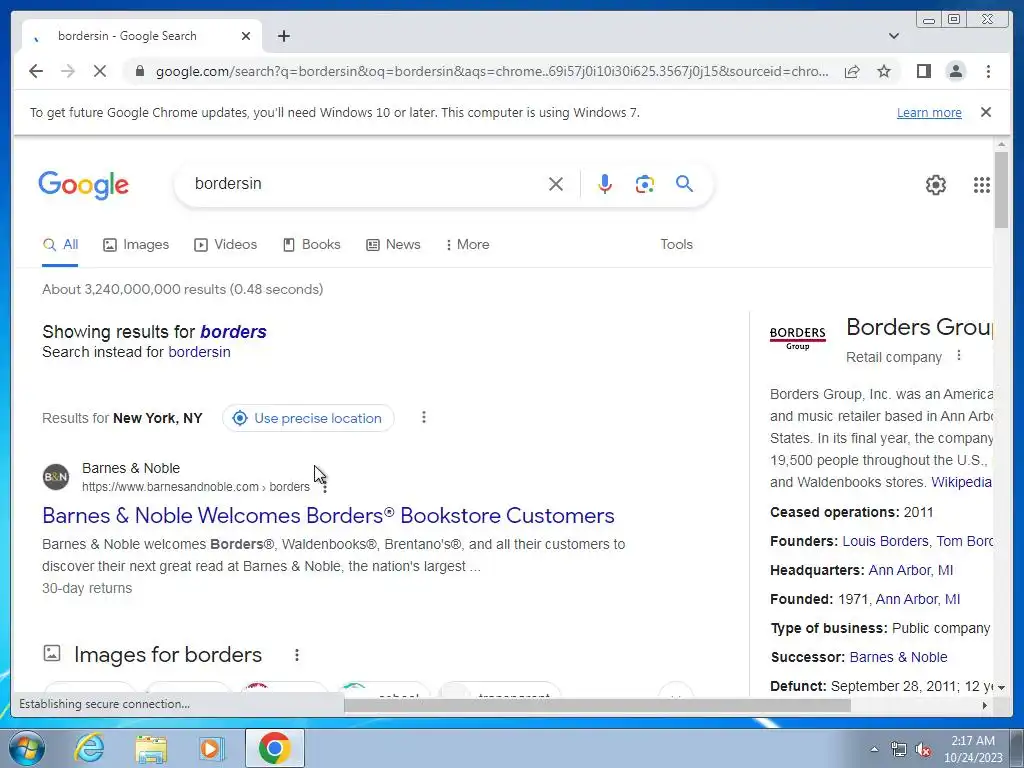Viewport: 1024px width, 768px height.
Task: View site information via the padlock icon
Action: (x=139, y=71)
